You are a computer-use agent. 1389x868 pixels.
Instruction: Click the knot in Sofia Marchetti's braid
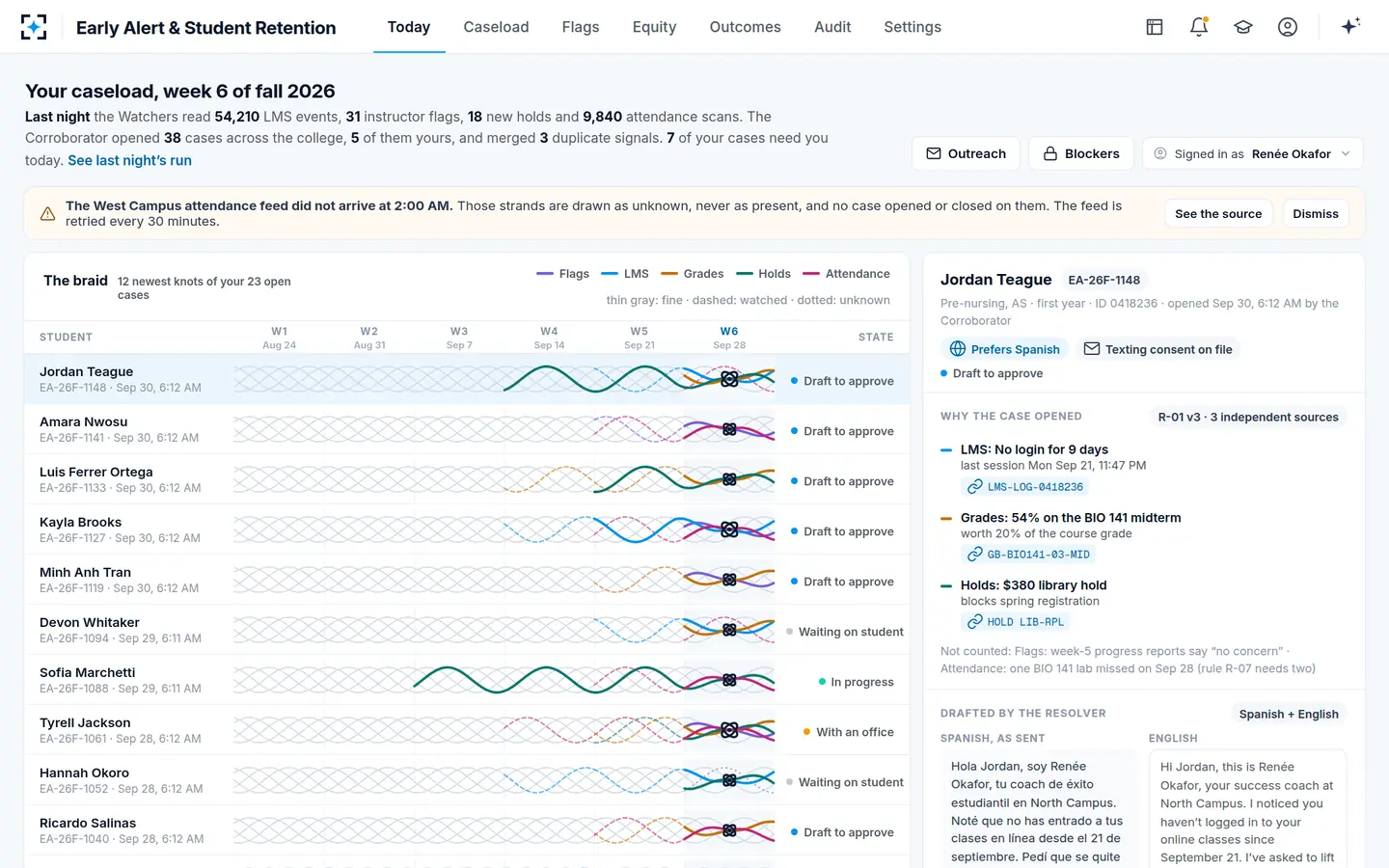[x=729, y=680]
